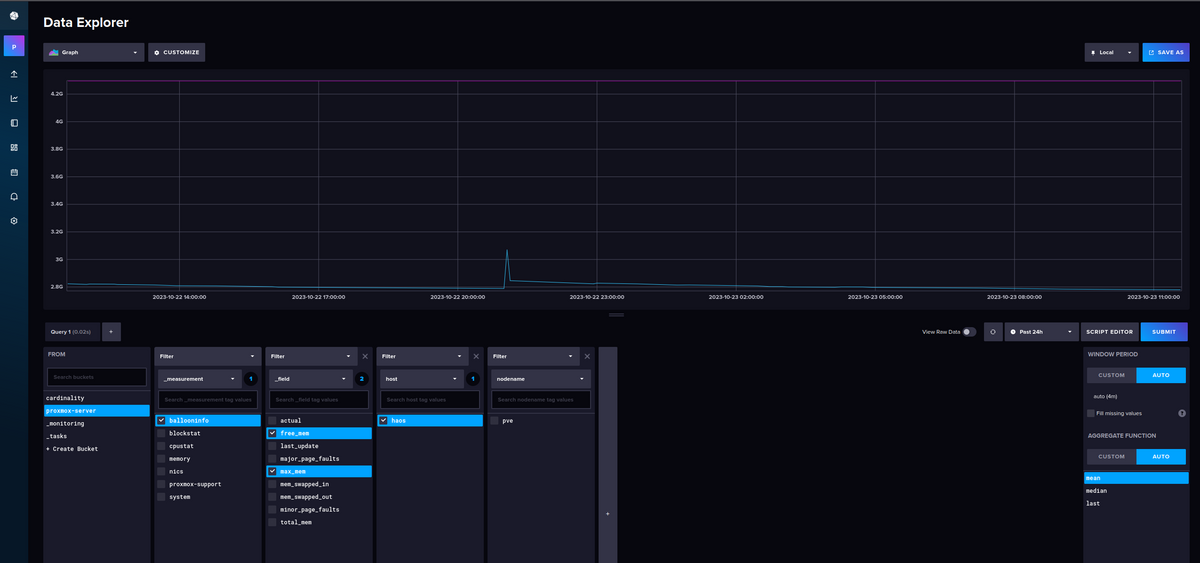Open the Settings gear icon in sidebar
The image size is (1200, 563).
(x=14, y=220)
